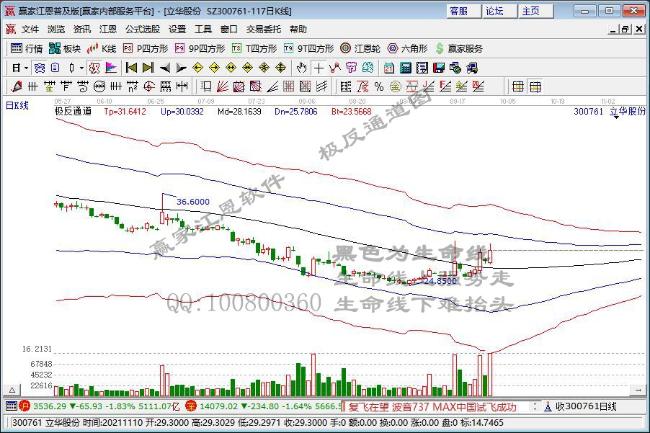Click yellow diamond left-arrow icon
Viewport: 650px width, 433px height.
click(198, 68)
